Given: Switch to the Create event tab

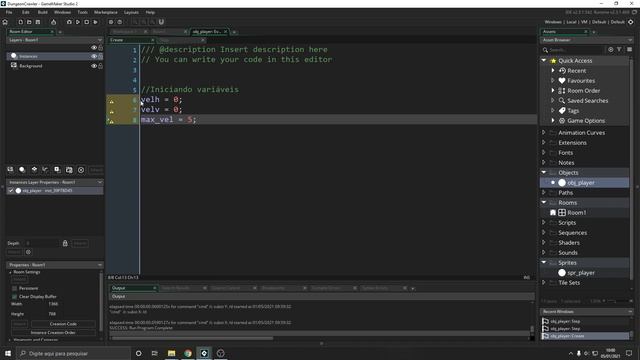Looking at the screenshot, I should pyautogui.click(x=132, y=40).
